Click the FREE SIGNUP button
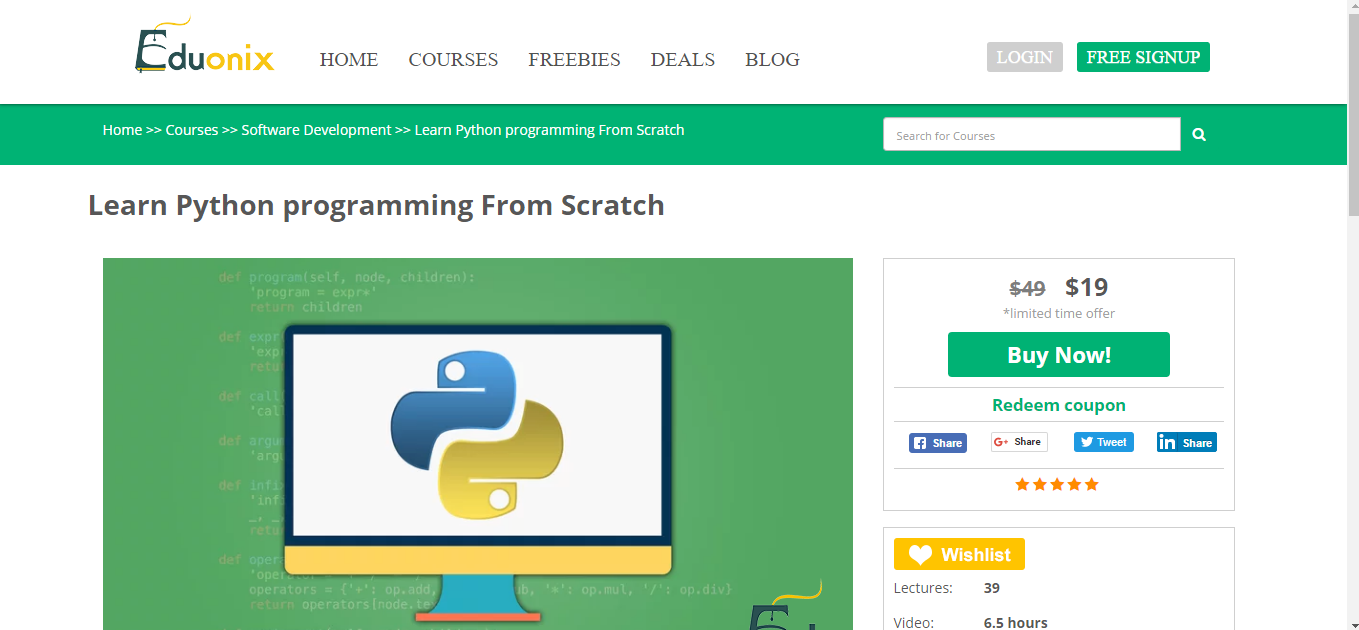 (1142, 57)
